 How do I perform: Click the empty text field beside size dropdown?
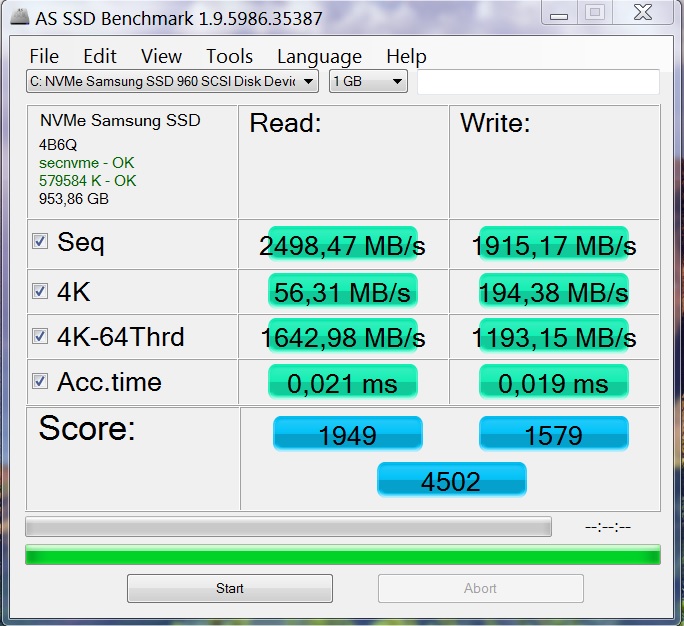point(538,82)
